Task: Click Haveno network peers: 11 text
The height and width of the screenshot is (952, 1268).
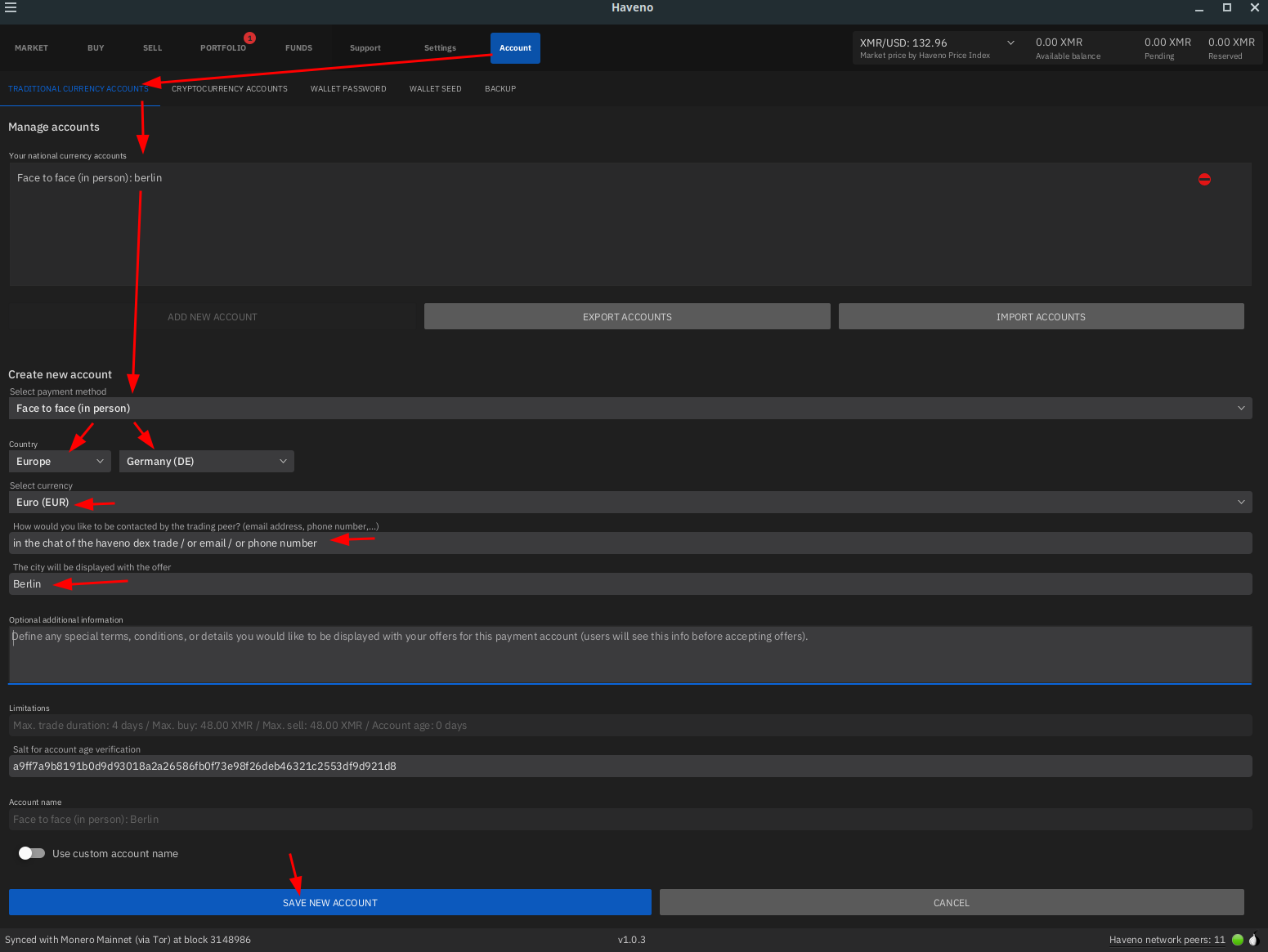Action: [1167, 940]
